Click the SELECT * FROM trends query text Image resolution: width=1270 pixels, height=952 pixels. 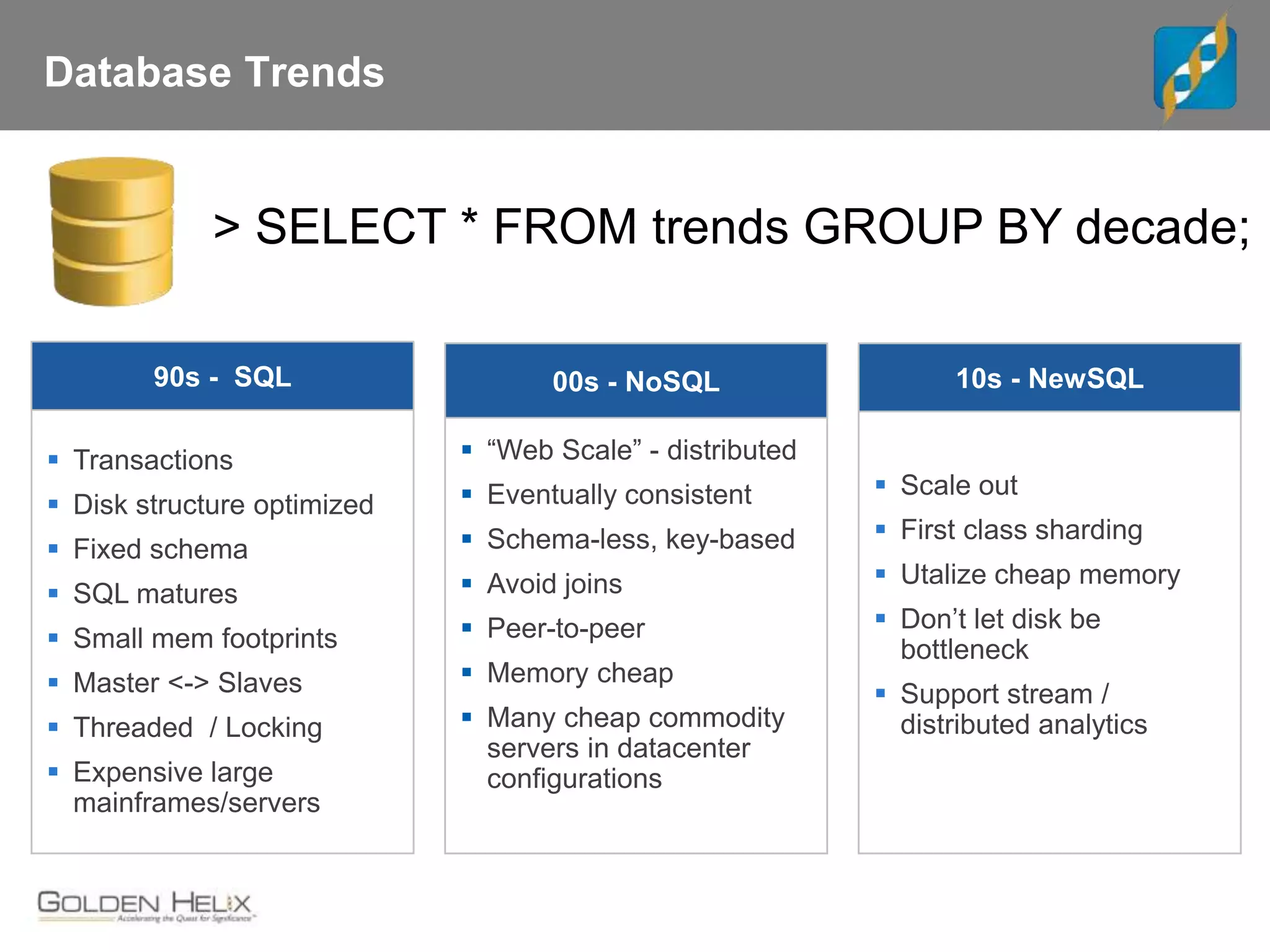(x=730, y=227)
